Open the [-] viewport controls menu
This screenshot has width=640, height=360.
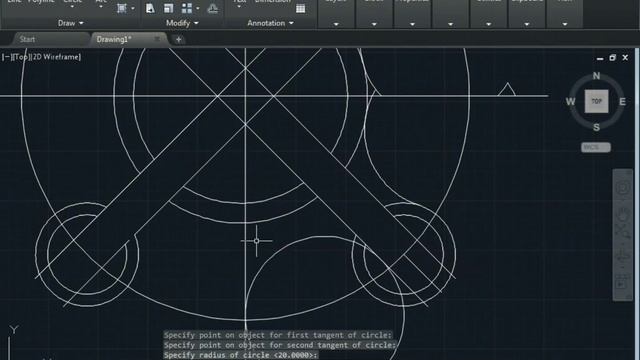click(x=6, y=57)
